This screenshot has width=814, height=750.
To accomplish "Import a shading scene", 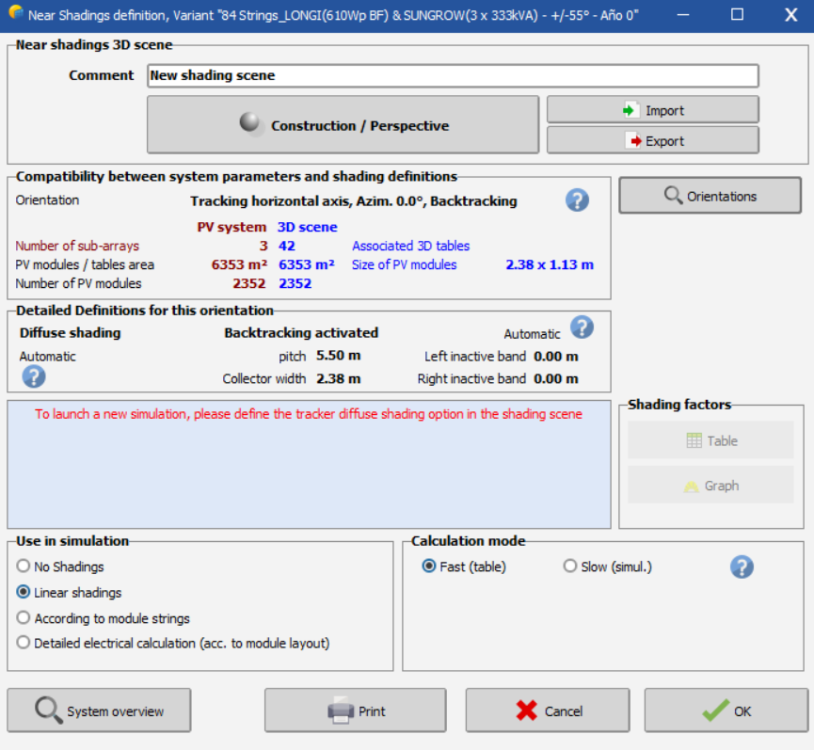I will point(652,110).
